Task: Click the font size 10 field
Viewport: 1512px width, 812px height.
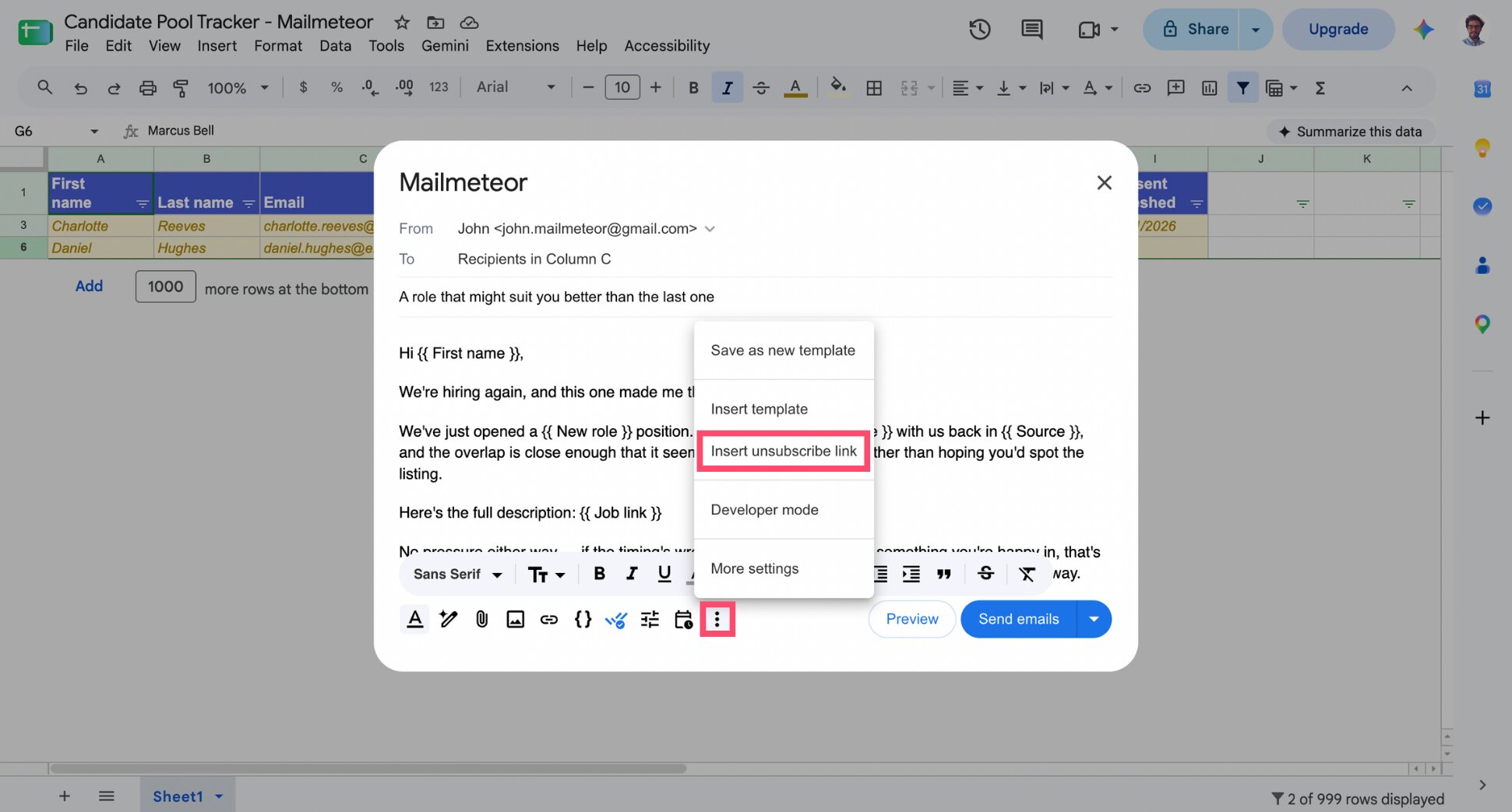Action: 622,87
